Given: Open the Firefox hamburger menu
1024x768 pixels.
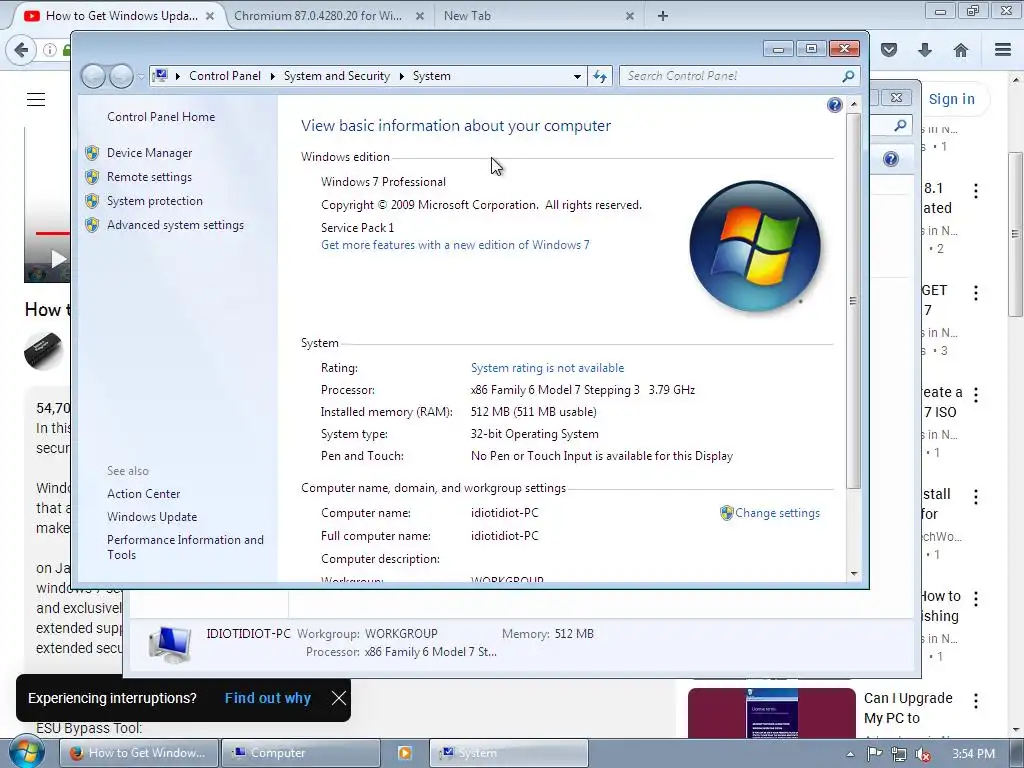Looking at the screenshot, I should point(1003,50).
